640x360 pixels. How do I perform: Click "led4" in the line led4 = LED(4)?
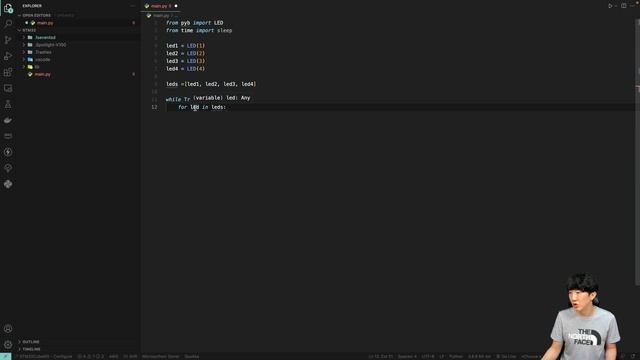(172, 69)
